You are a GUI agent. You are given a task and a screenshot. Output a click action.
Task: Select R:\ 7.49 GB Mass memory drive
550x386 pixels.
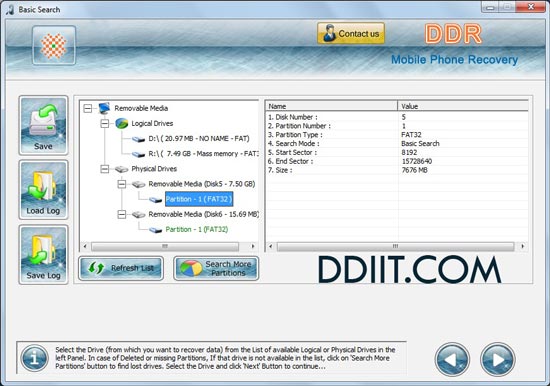[x=203, y=154]
